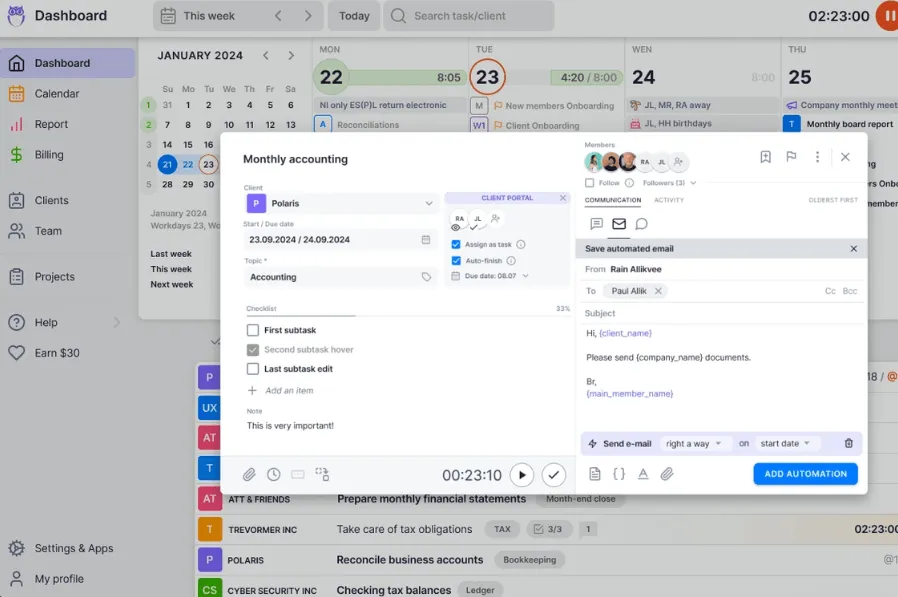Viewport: 898px width, 597px height.
Task: Insert email template document icon
Action: 594,474
